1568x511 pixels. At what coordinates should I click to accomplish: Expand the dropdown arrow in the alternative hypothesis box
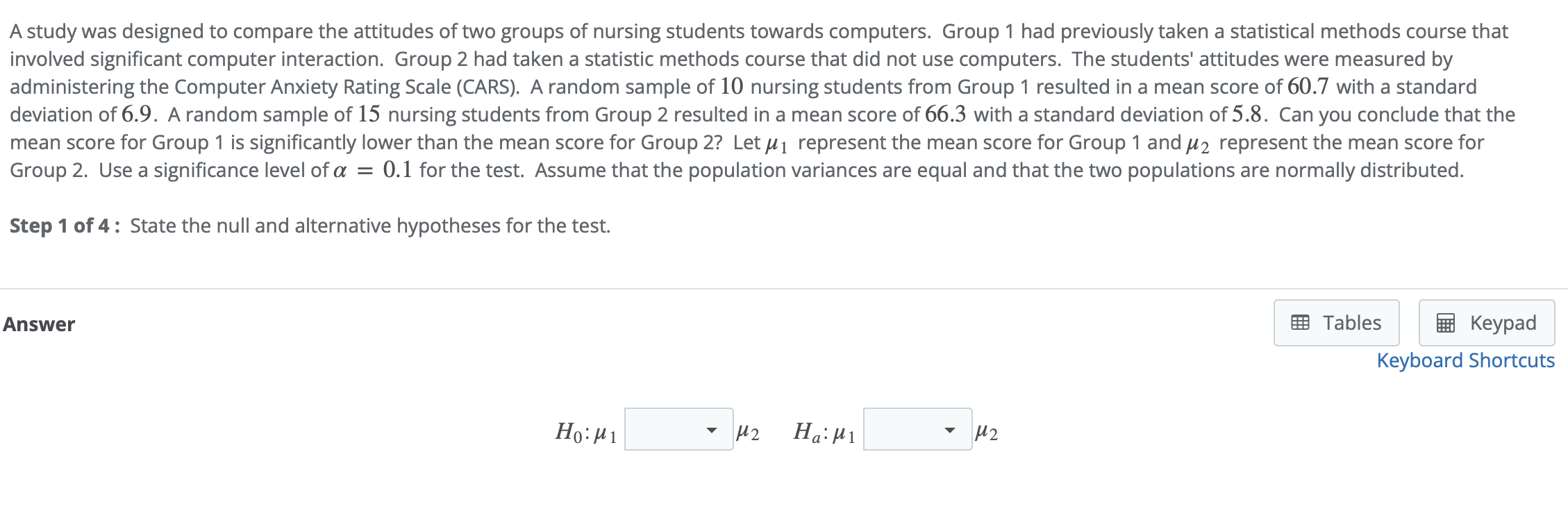[949, 431]
